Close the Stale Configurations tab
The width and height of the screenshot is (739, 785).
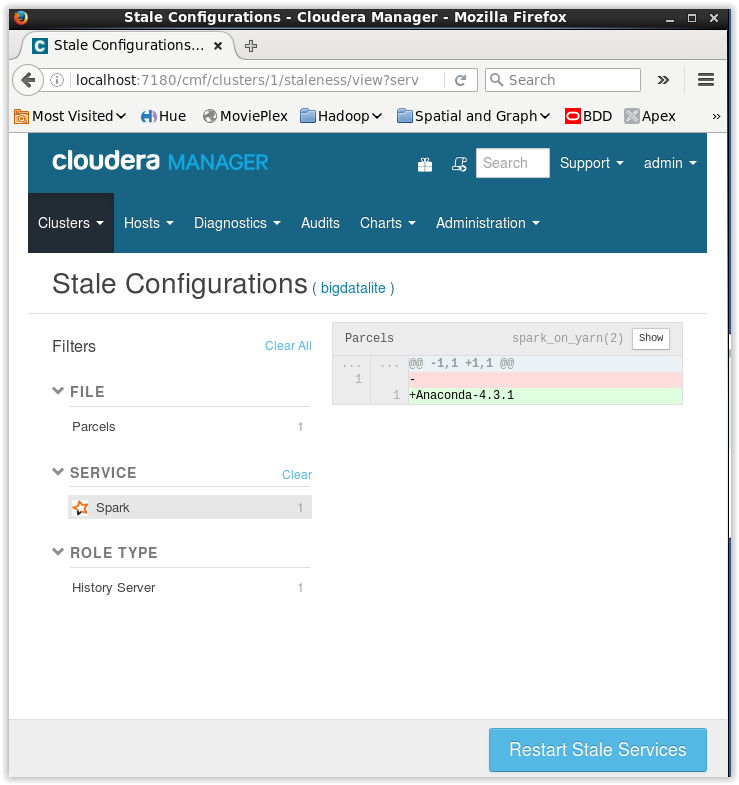[218, 46]
